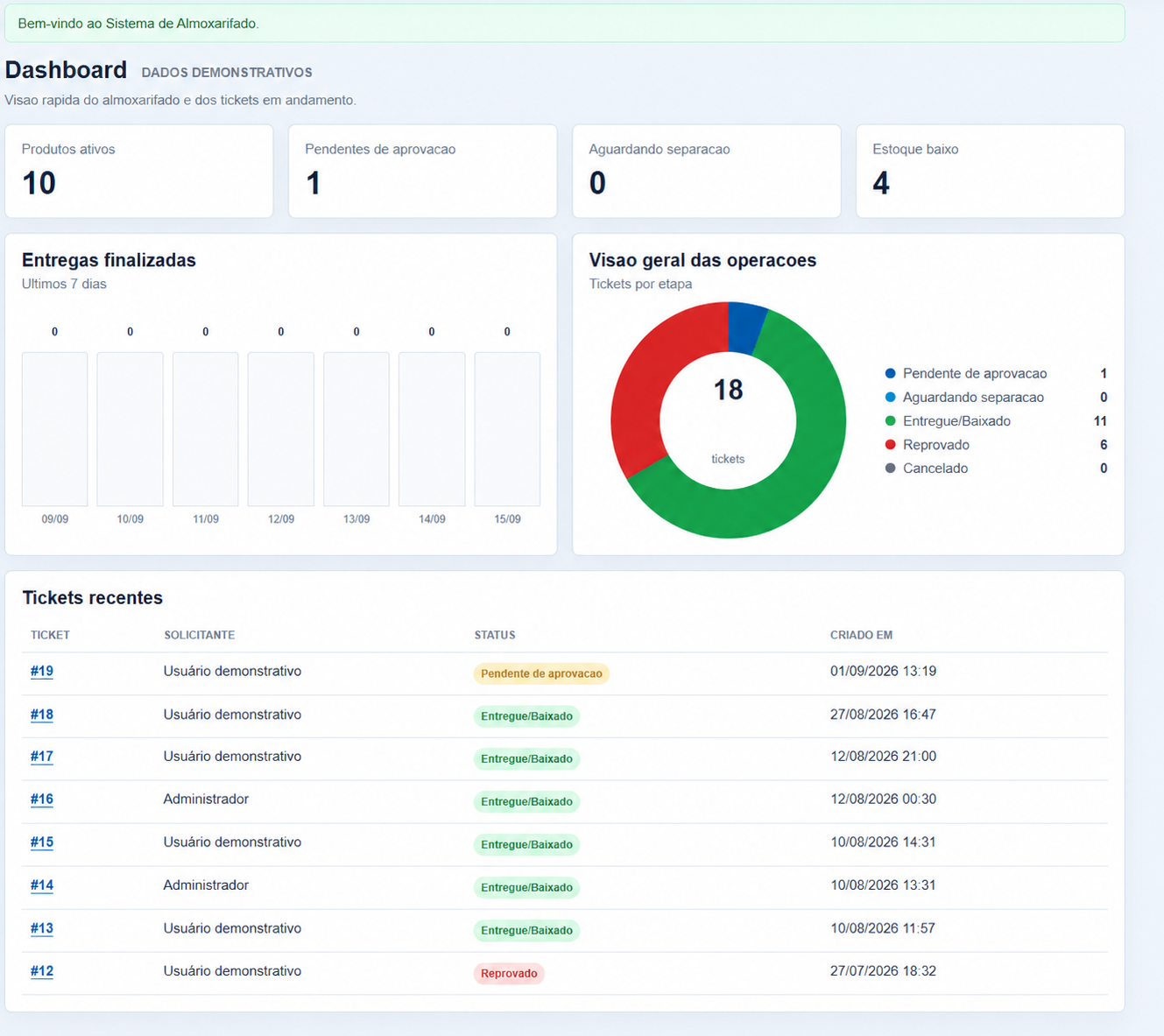The height and width of the screenshot is (1036, 1164).
Task: Click the DADOS DEMONSTRATIVOS label
Action: pos(227,73)
